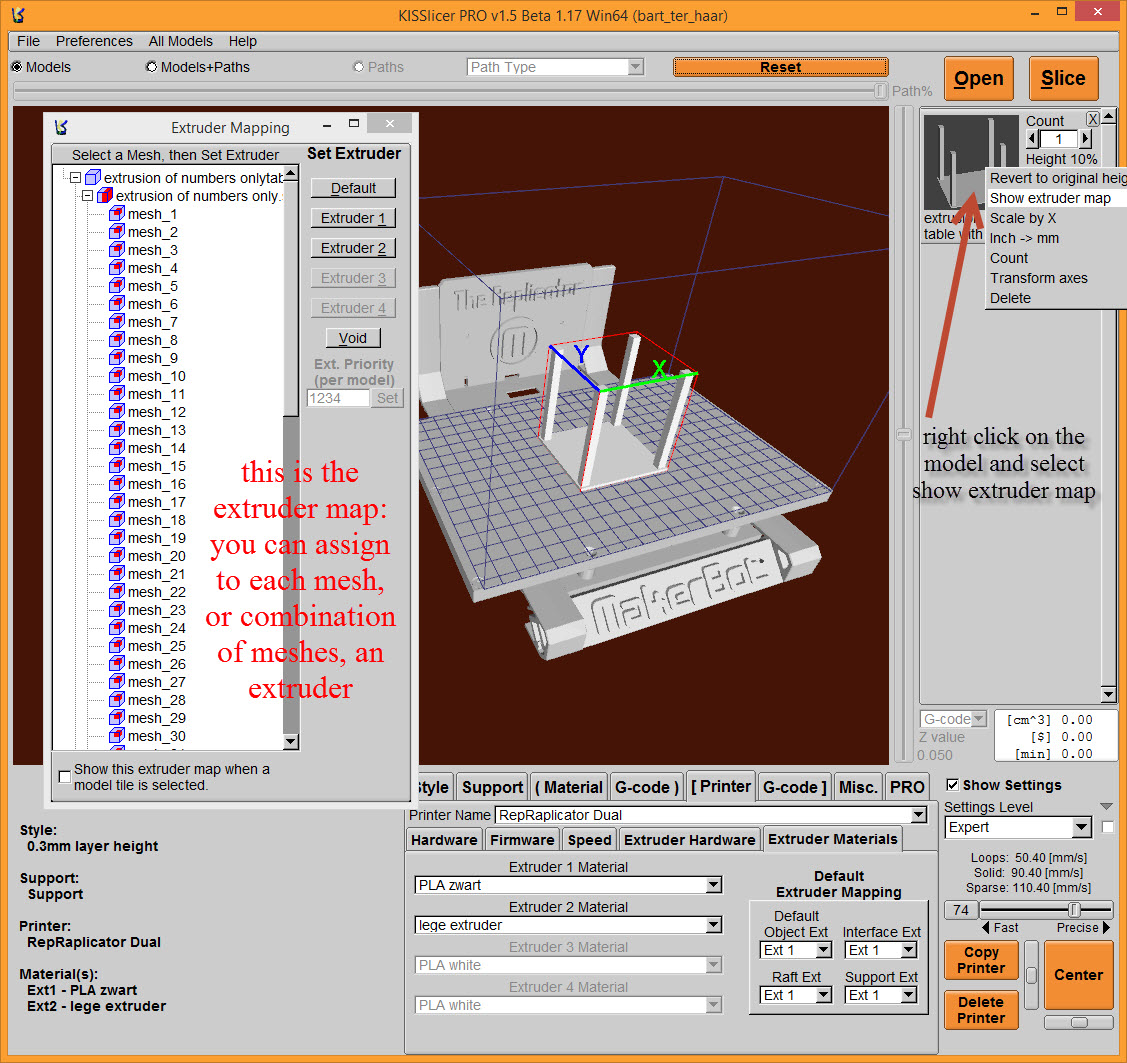Click the mesh_28 cube icon

click(116, 699)
